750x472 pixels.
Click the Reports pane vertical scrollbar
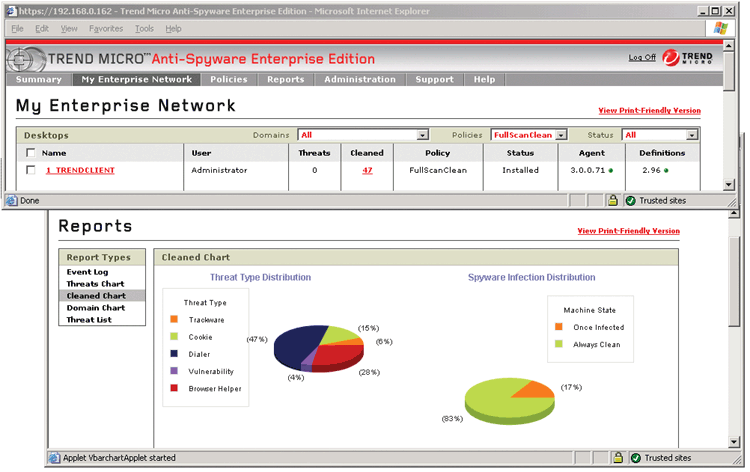(x=737, y=330)
